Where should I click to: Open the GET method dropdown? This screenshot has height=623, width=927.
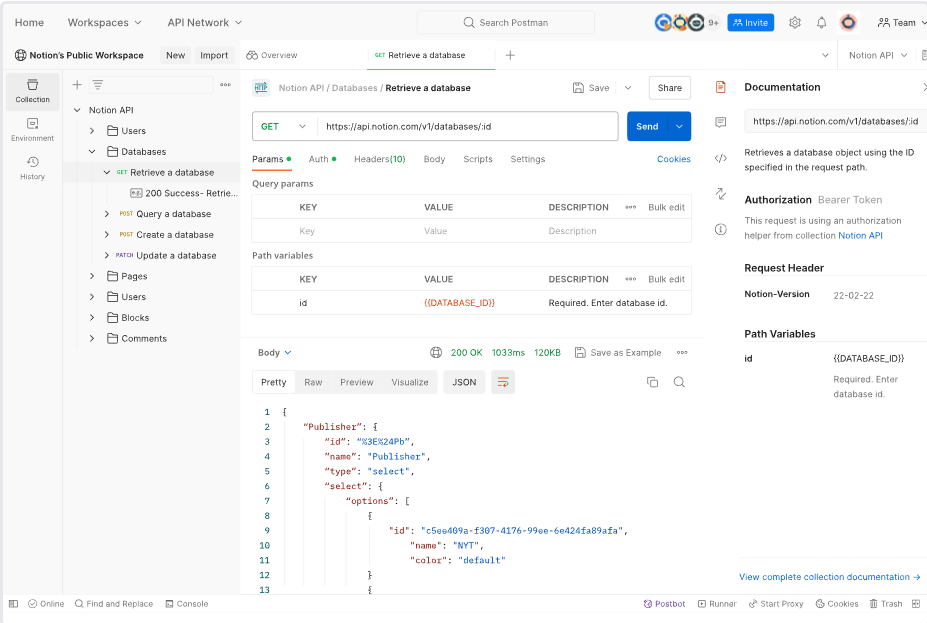[x=284, y=127]
